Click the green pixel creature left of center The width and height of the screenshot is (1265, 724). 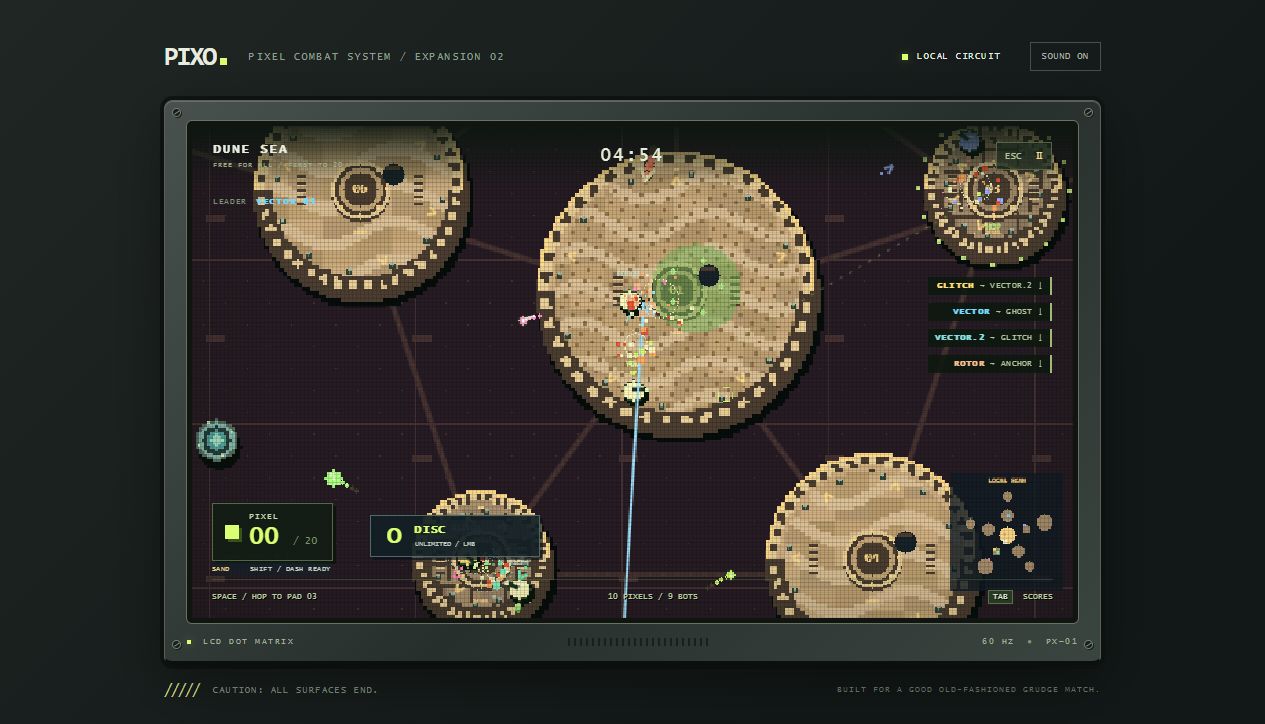(335, 479)
